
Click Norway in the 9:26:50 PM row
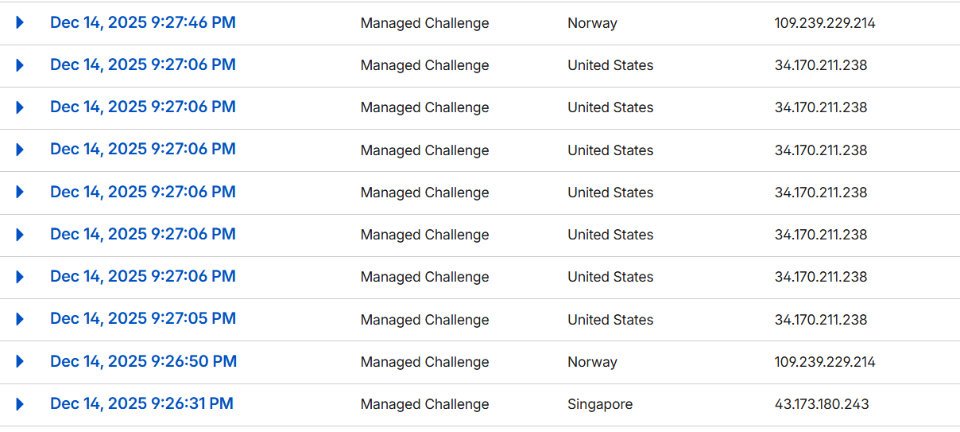592,362
